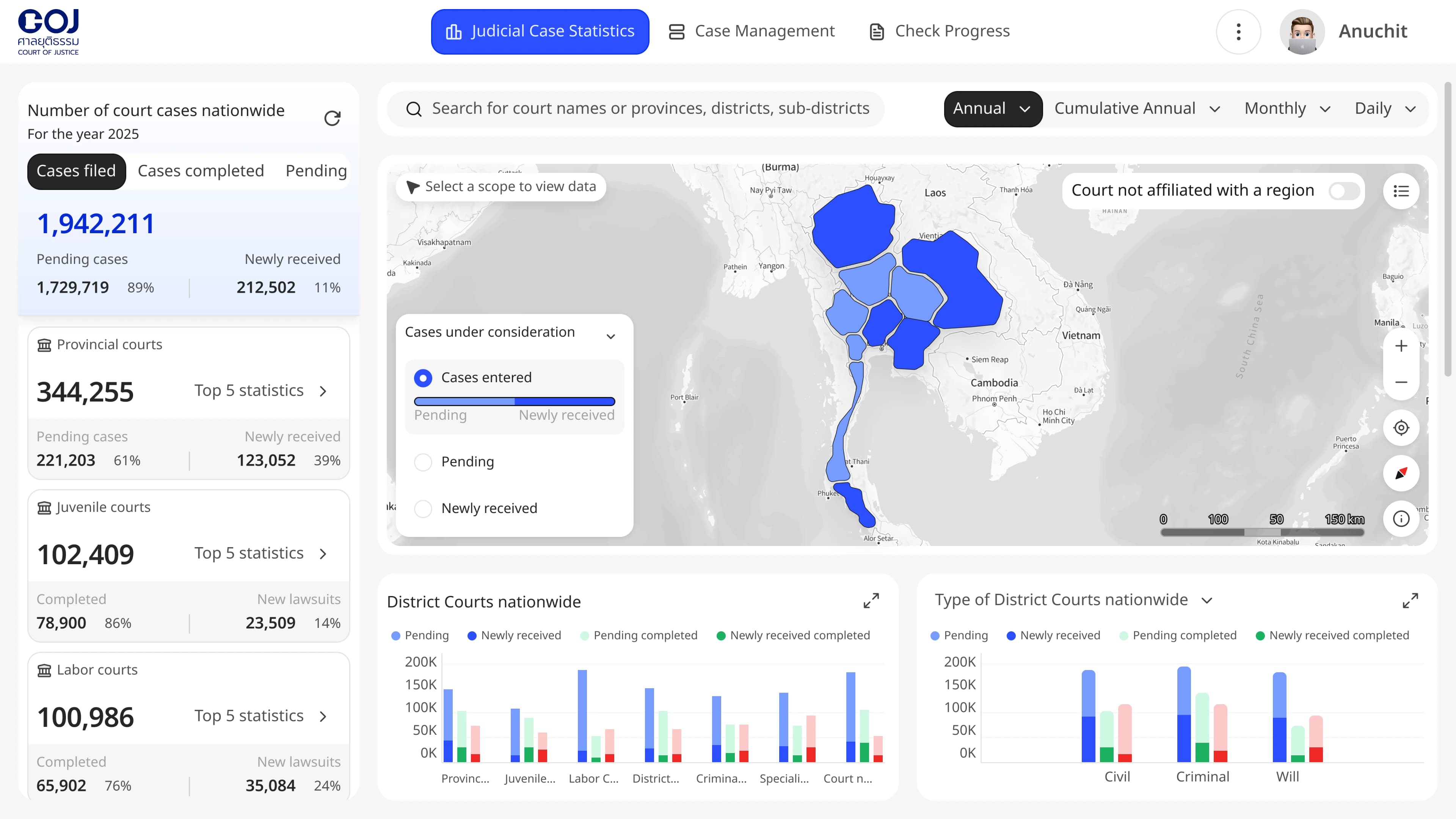This screenshot has width=1456, height=819.
Task: Zoom in on the map
Action: (1401, 346)
